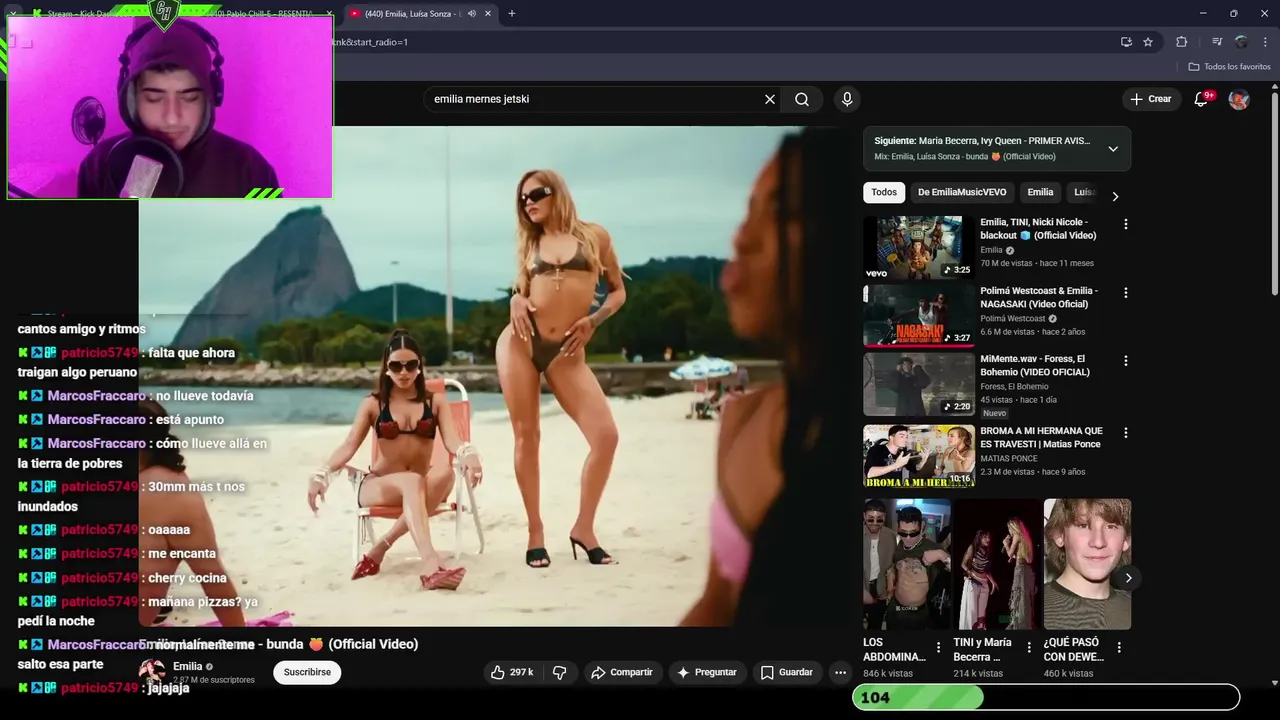Open a new browser tab

point(512,14)
